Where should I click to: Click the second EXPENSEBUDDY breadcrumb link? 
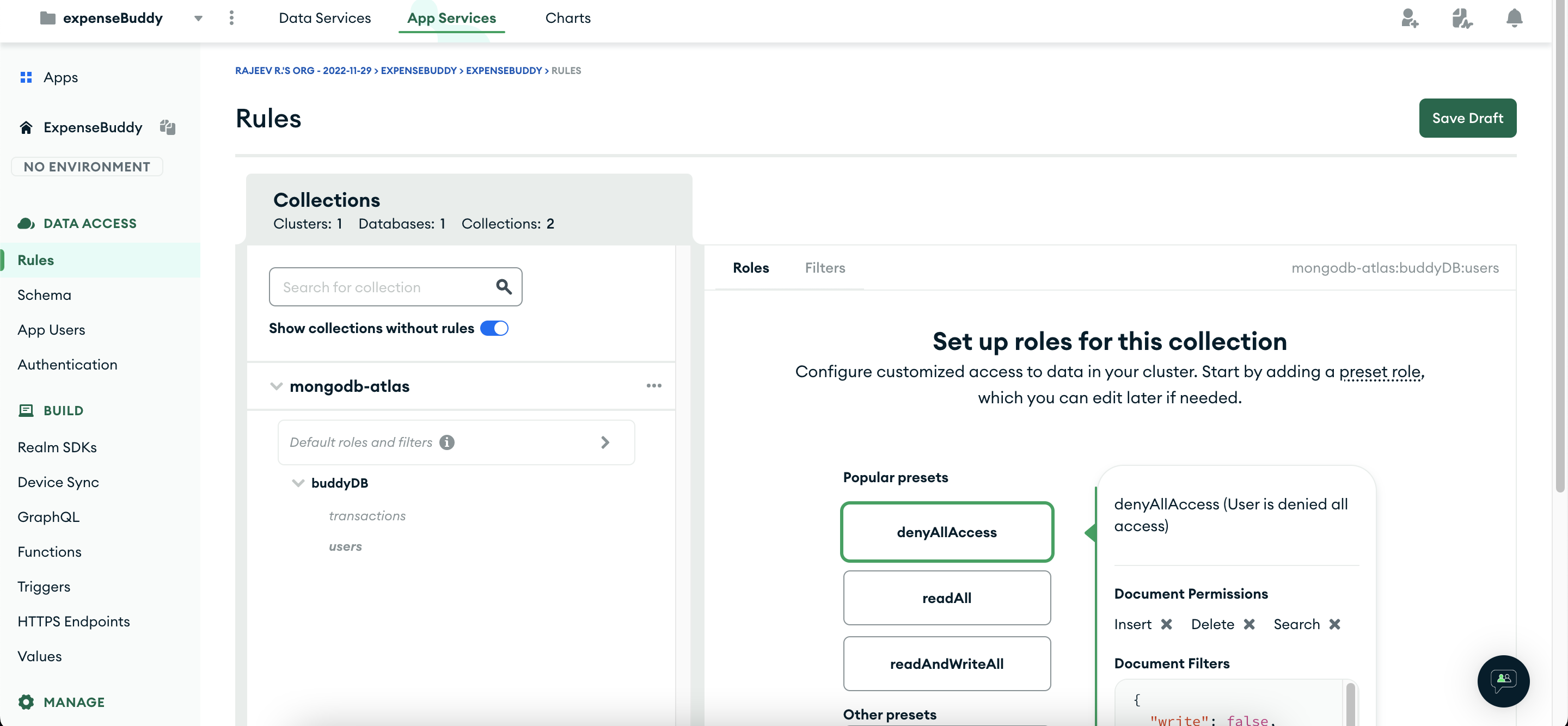coord(504,71)
